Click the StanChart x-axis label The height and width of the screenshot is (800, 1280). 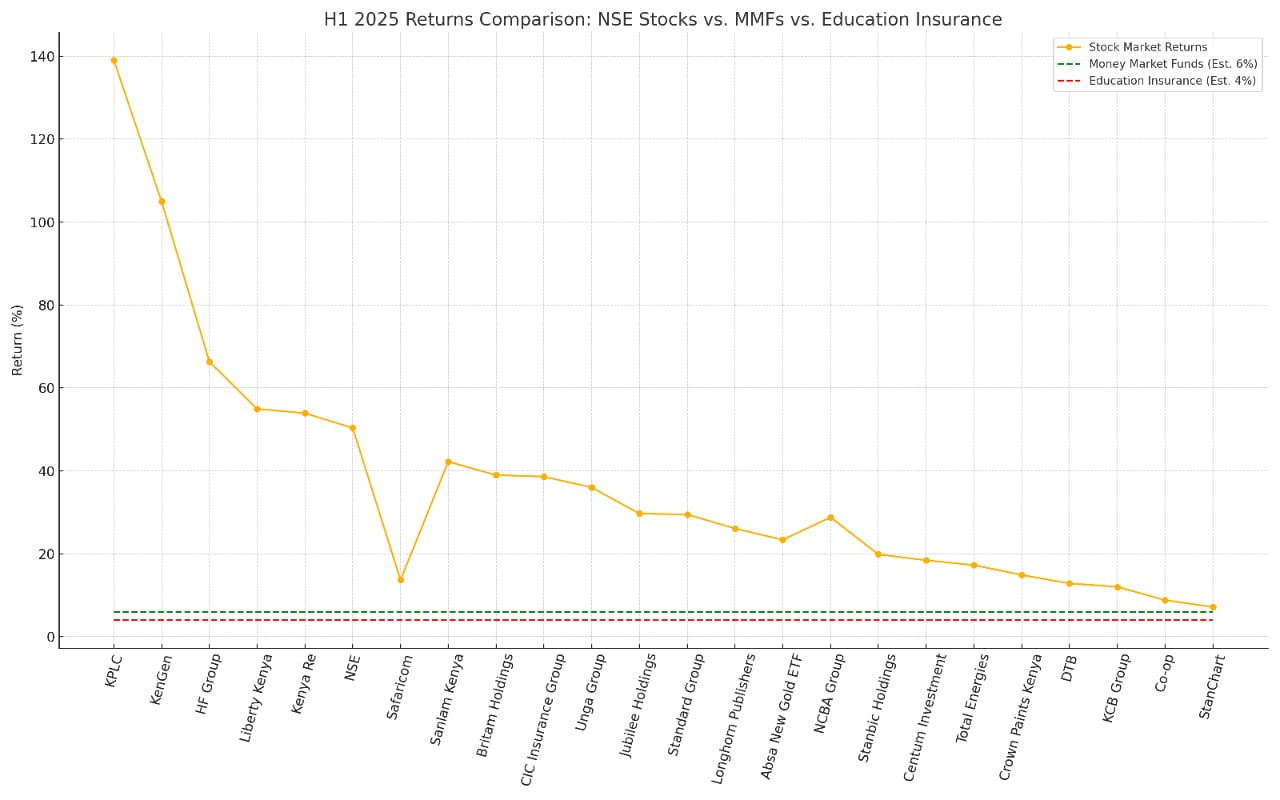click(x=1210, y=686)
